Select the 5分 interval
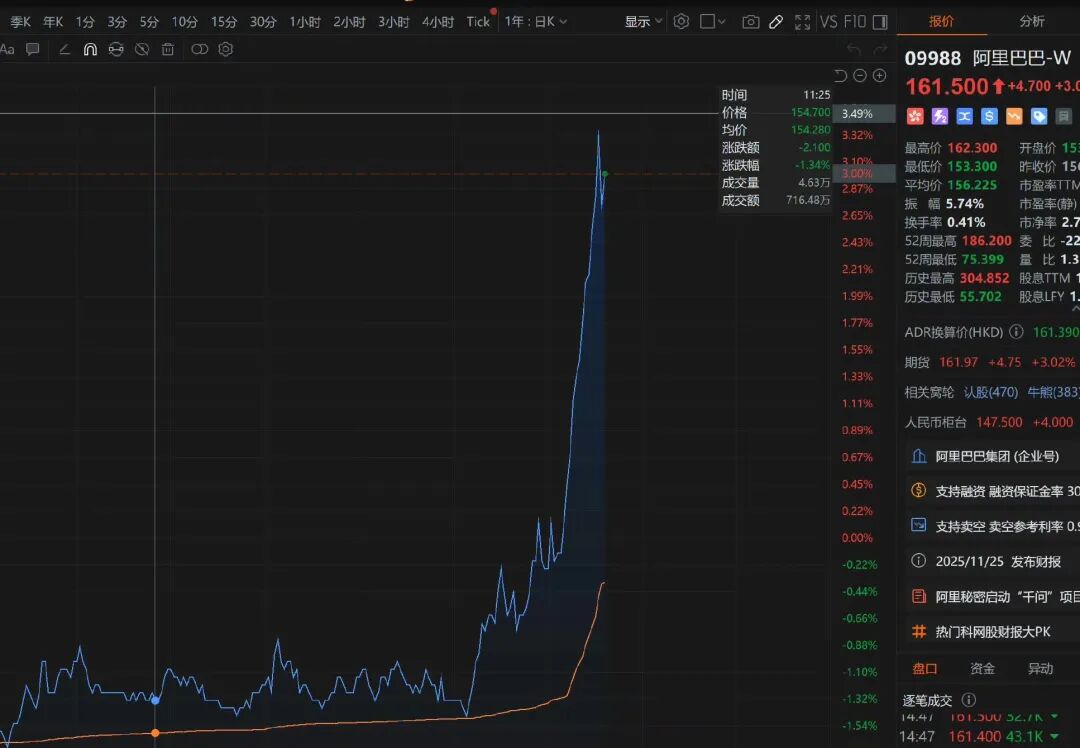The width and height of the screenshot is (1080, 748). [149, 22]
